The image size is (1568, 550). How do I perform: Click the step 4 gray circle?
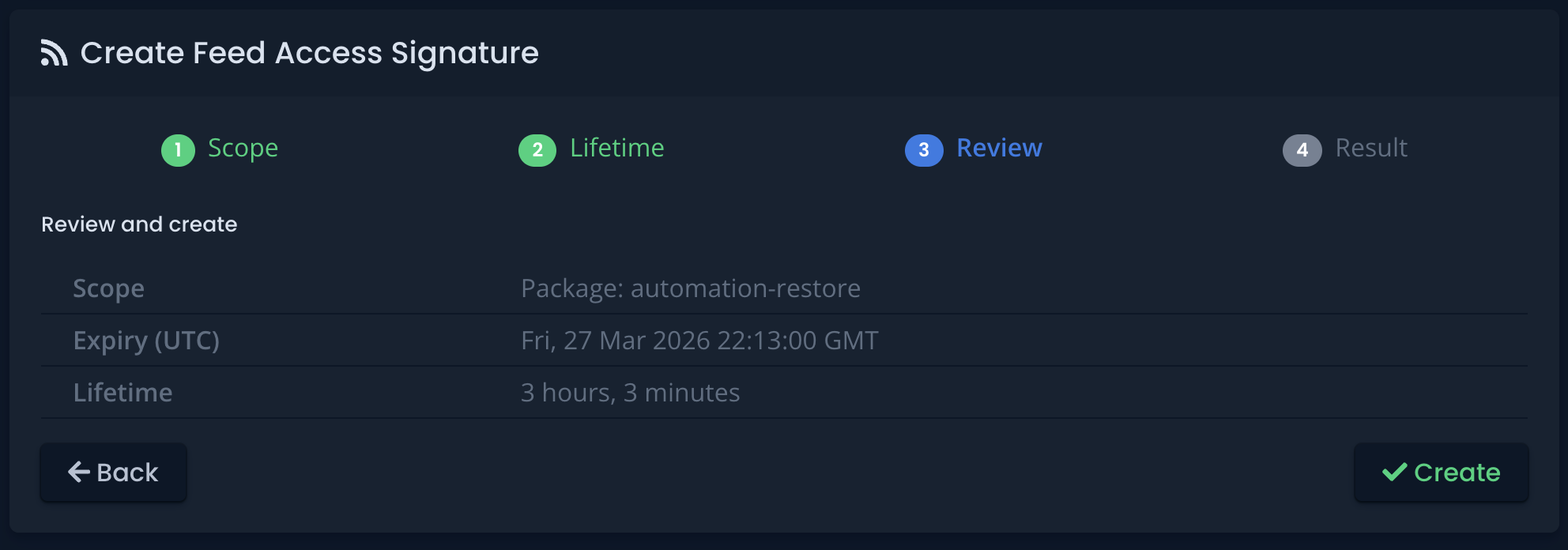point(1302,150)
